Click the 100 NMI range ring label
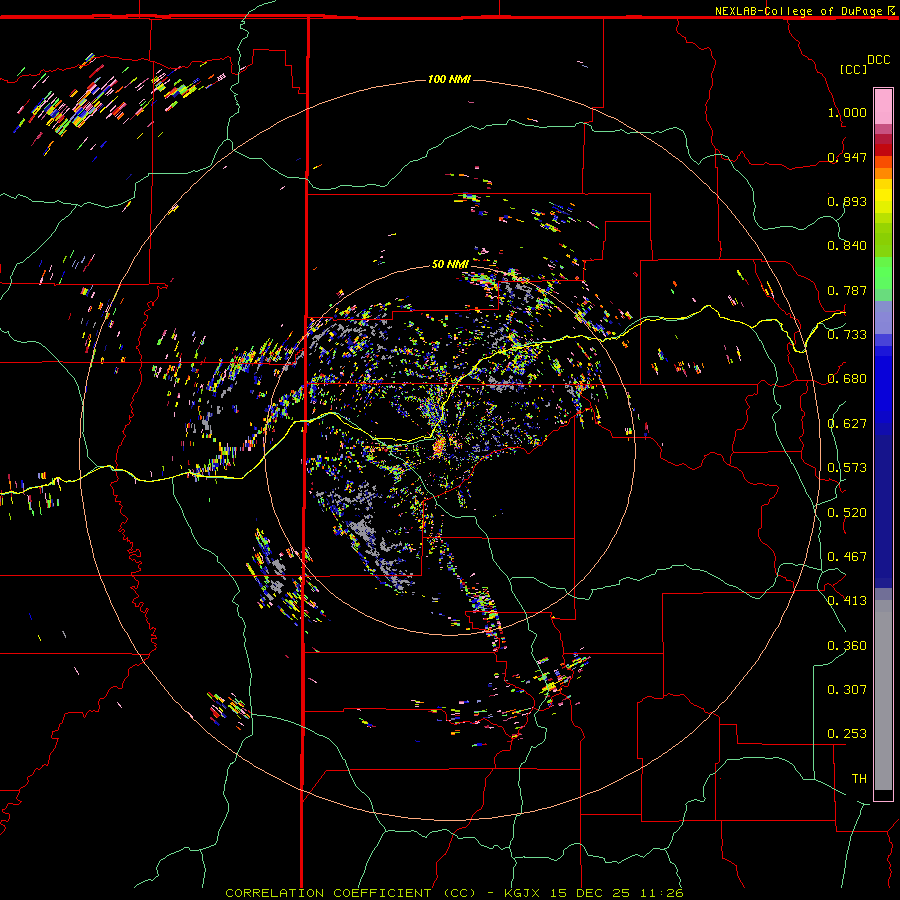This screenshot has height=900, width=900. point(449,79)
